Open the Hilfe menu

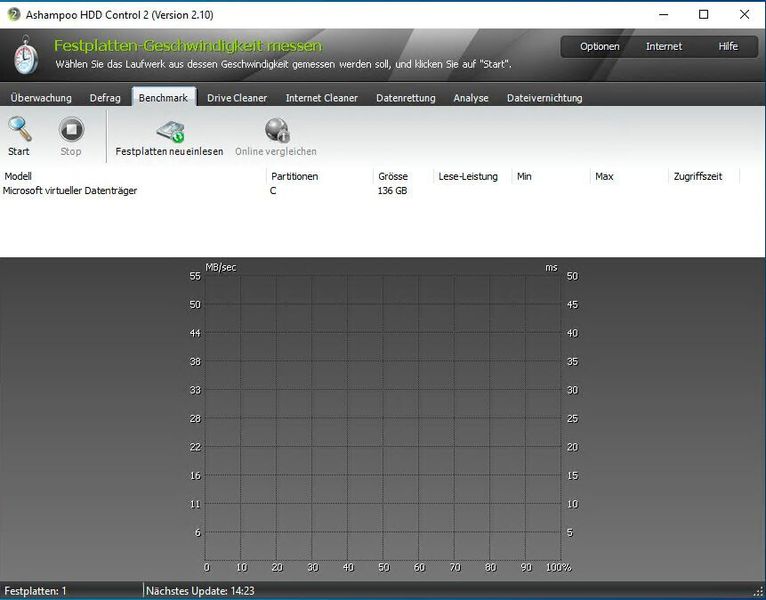(x=728, y=46)
